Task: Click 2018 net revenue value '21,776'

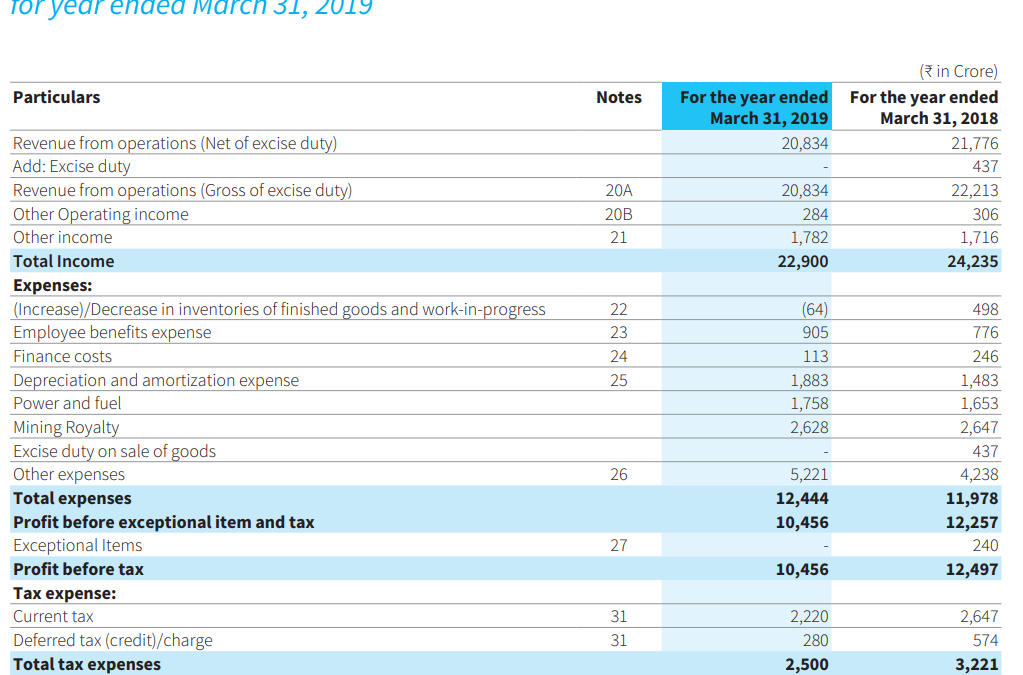Action: coord(974,143)
